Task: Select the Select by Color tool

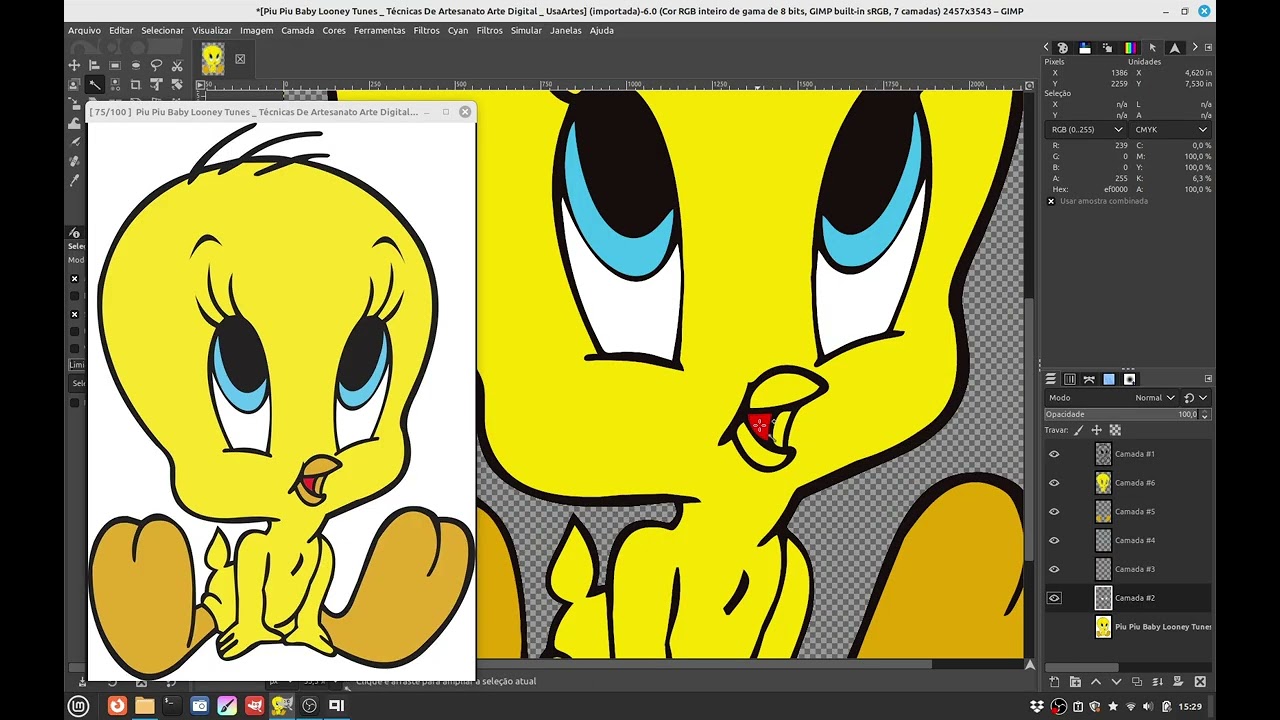Action: (115, 85)
